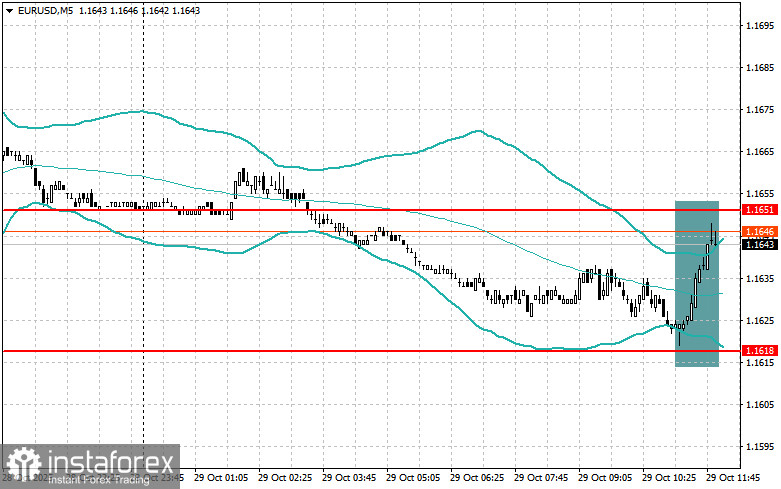This screenshot has width=781, height=489.
Task: Click the 29 Oct 06:25 time label
Action: [477, 478]
